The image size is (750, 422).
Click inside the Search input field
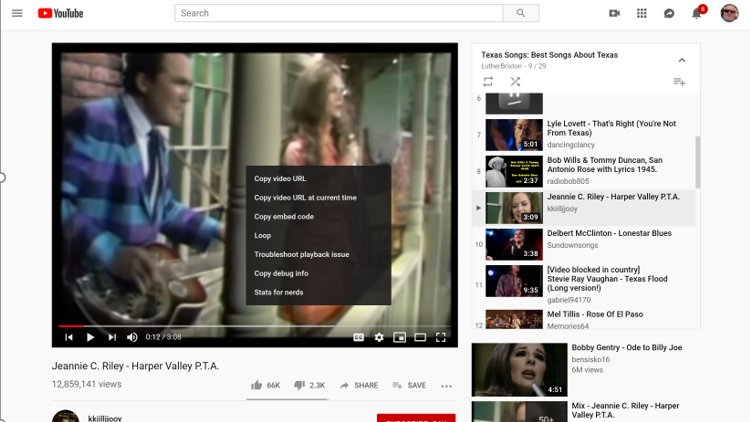pos(339,13)
